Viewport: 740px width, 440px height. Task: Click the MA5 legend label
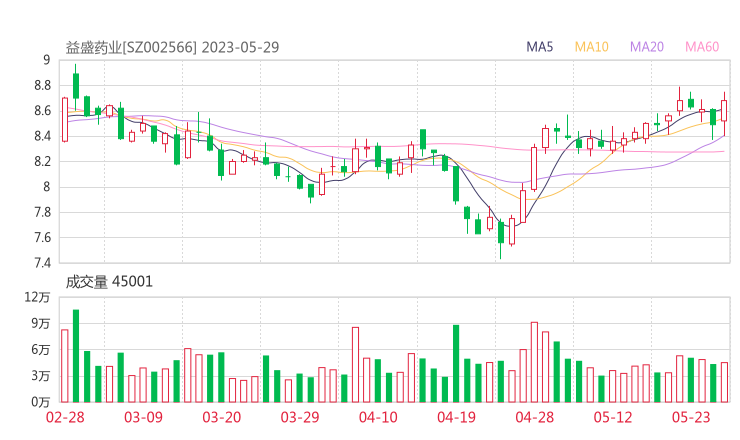pyautogui.click(x=539, y=47)
